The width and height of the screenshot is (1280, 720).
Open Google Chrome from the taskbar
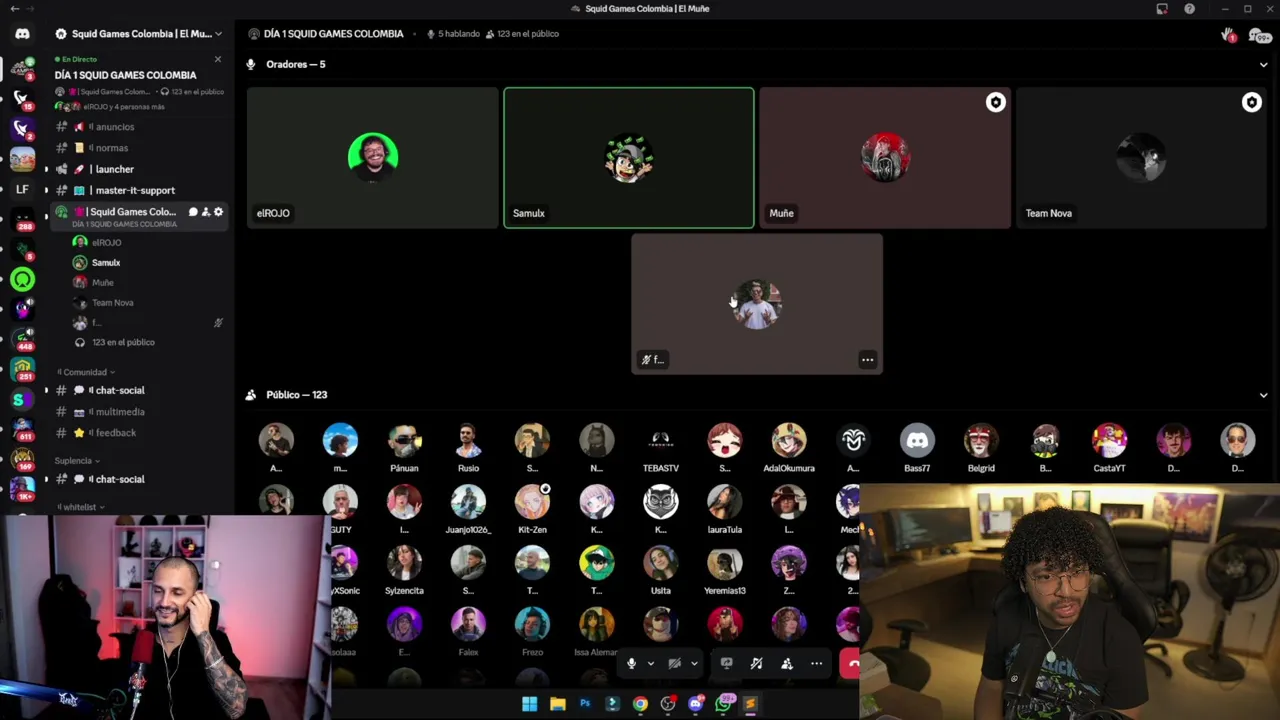tap(640, 704)
